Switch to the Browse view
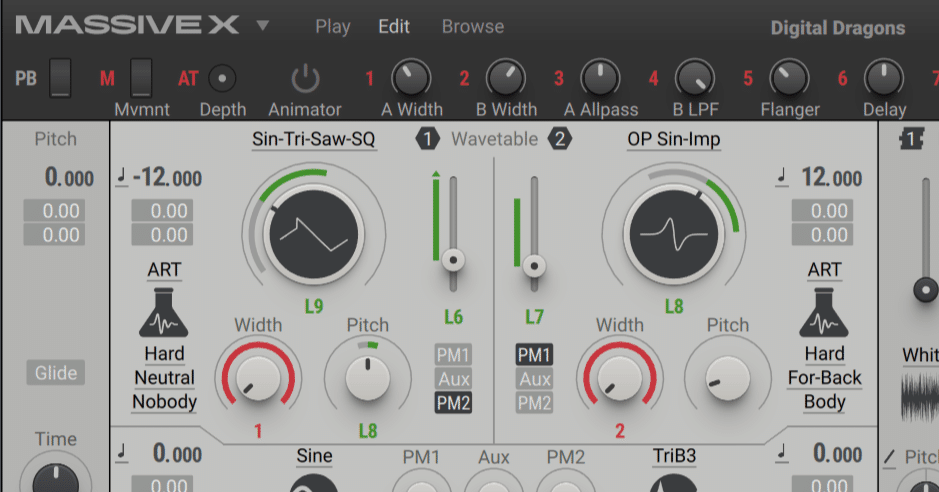 [473, 26]
